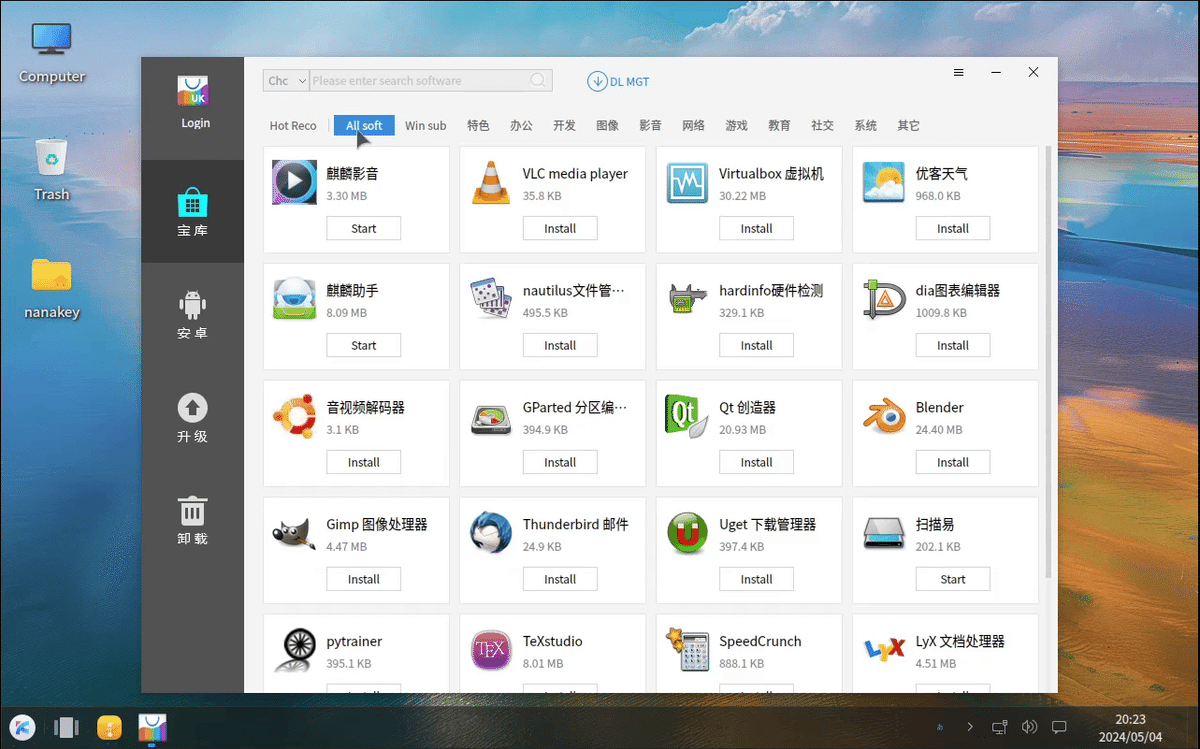
Task: Click the nautilus file manager icon
Action: point(490,299)
